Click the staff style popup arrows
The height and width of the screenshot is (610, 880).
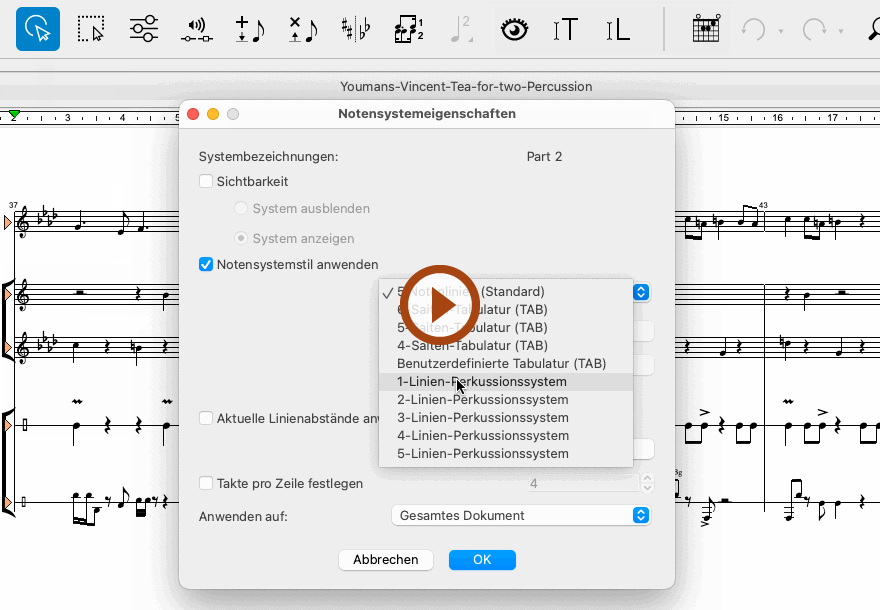pos(642,292)
